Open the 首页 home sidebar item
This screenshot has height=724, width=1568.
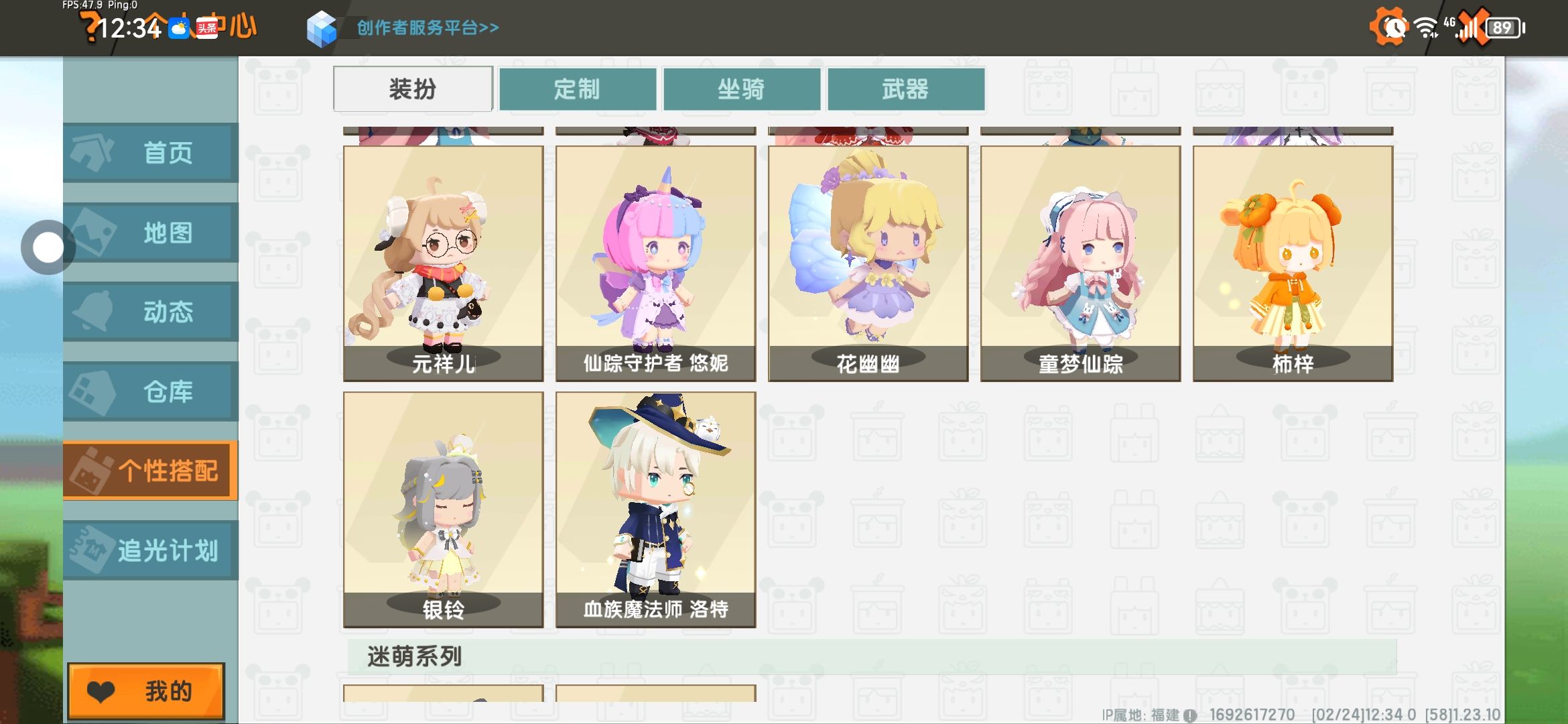(x=151, y=153)
